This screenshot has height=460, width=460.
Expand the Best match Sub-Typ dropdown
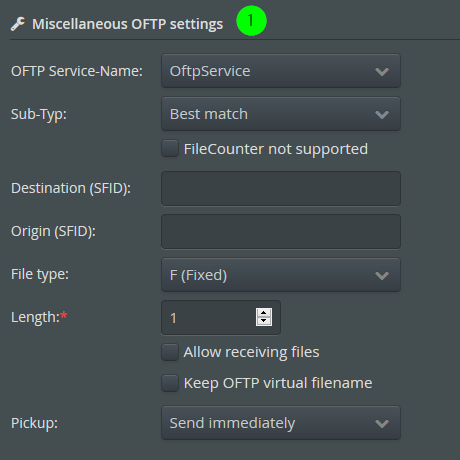281,114
